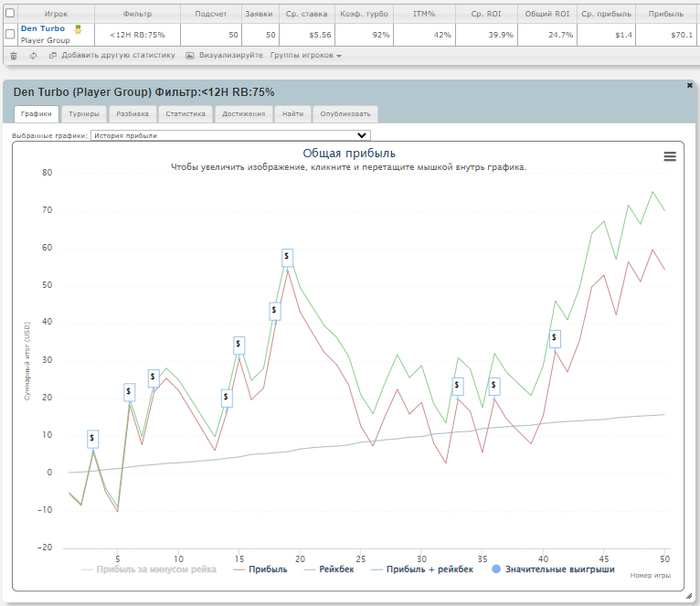Click the $70.1 profit cell
This screenshot has width=700, height=606.
[666, 35]
